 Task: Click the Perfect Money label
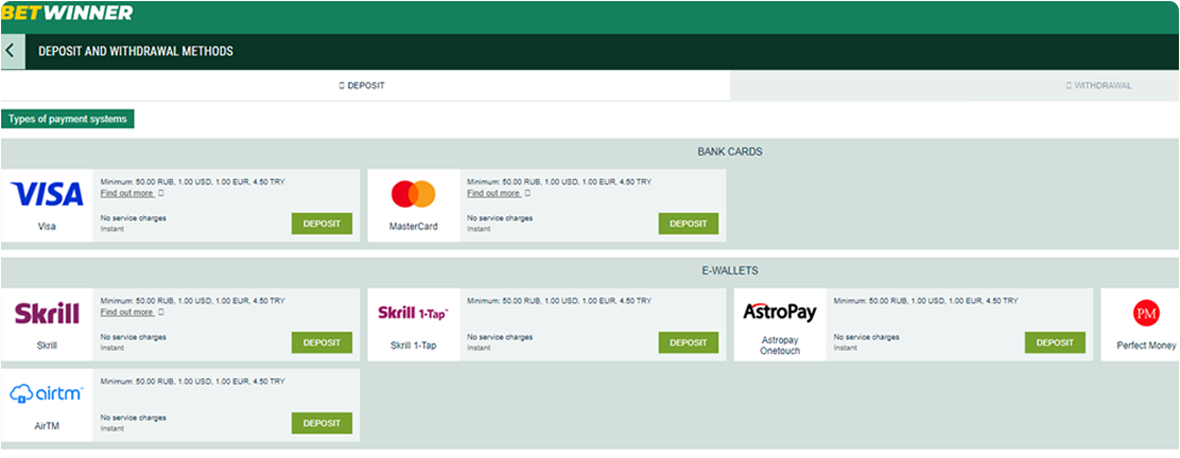pos(1146,345)
